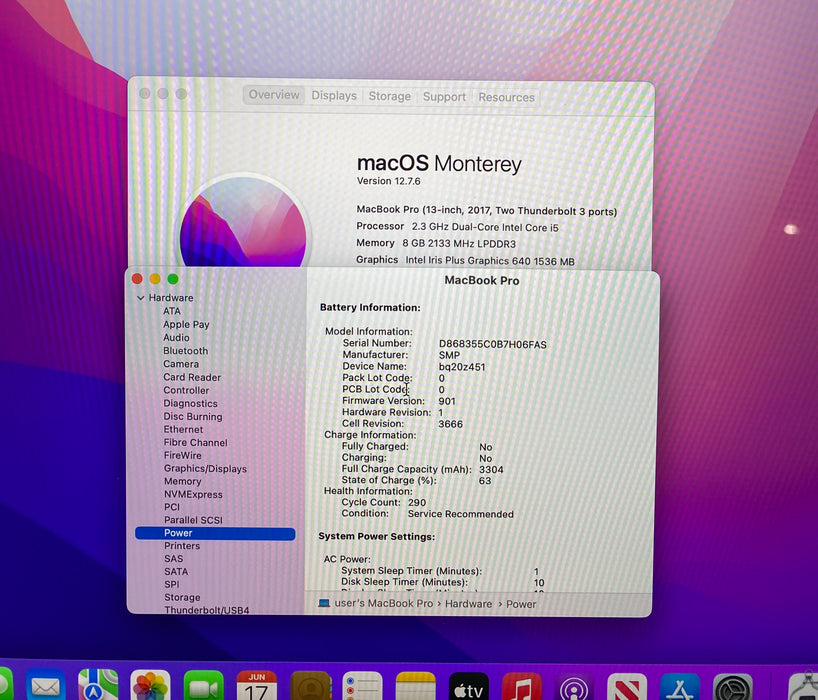Launch FaceTime from the Dock

click(203, 685)
